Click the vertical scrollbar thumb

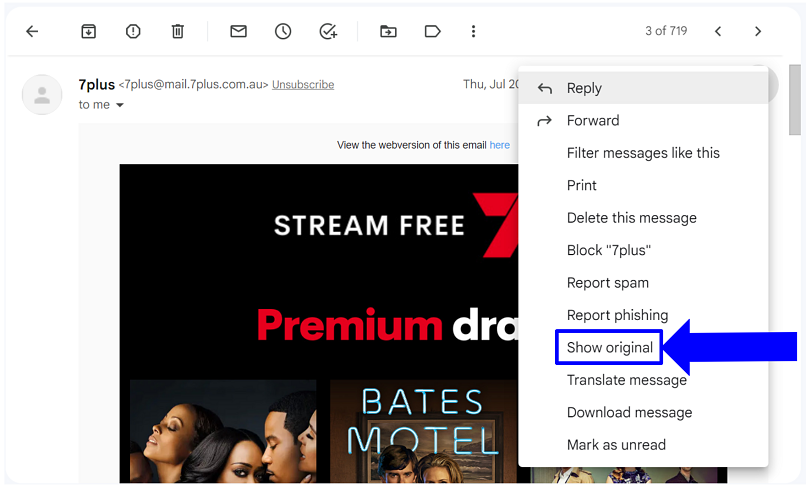795,100
